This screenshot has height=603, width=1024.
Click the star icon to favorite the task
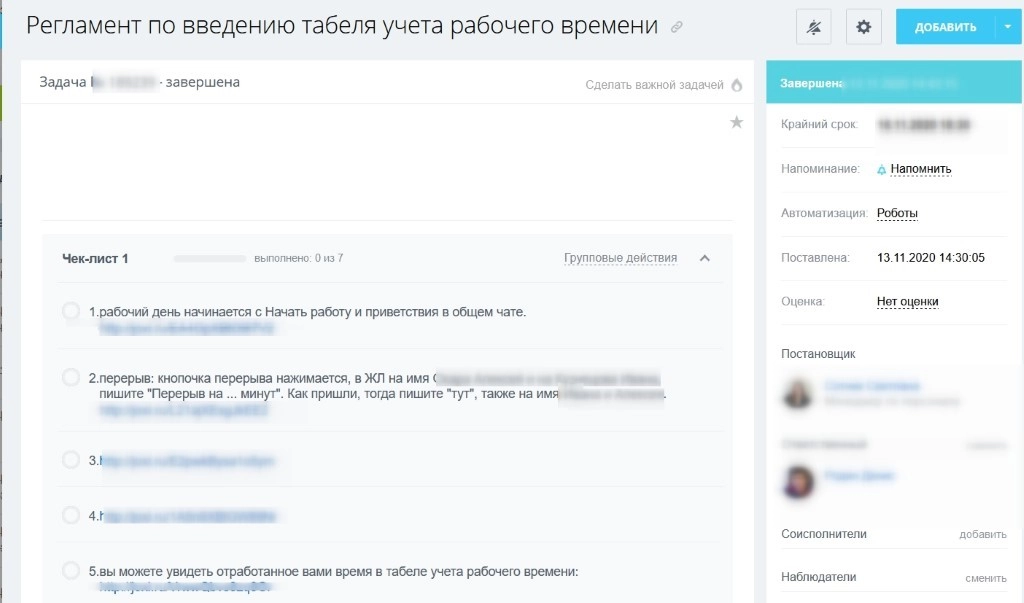[737, 122]
